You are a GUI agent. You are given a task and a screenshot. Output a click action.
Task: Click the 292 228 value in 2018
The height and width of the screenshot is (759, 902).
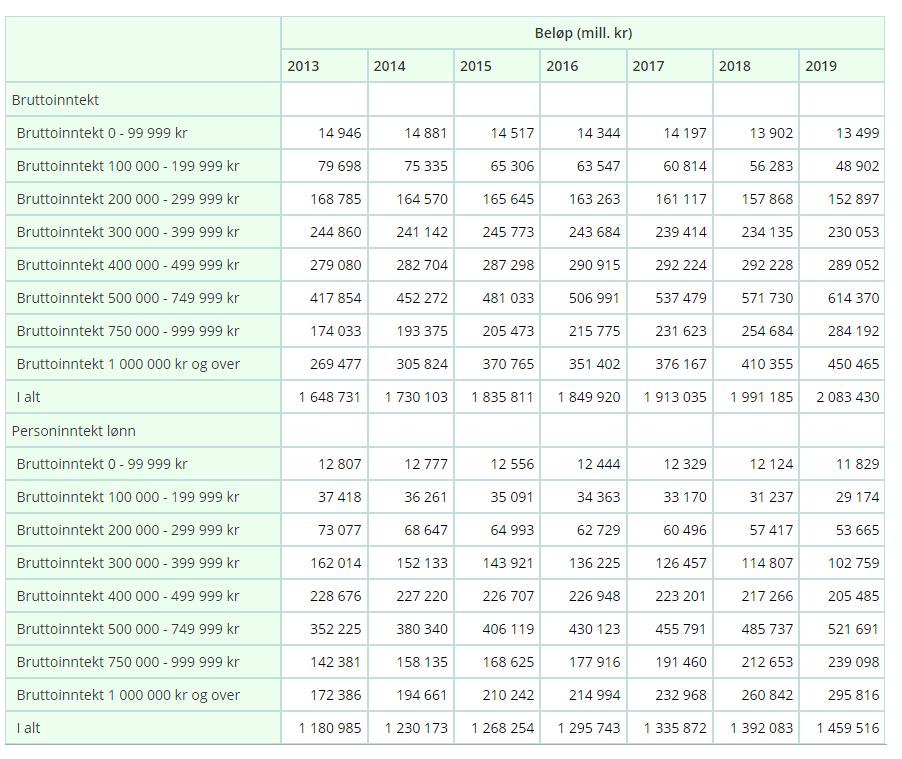click(767, 265)
